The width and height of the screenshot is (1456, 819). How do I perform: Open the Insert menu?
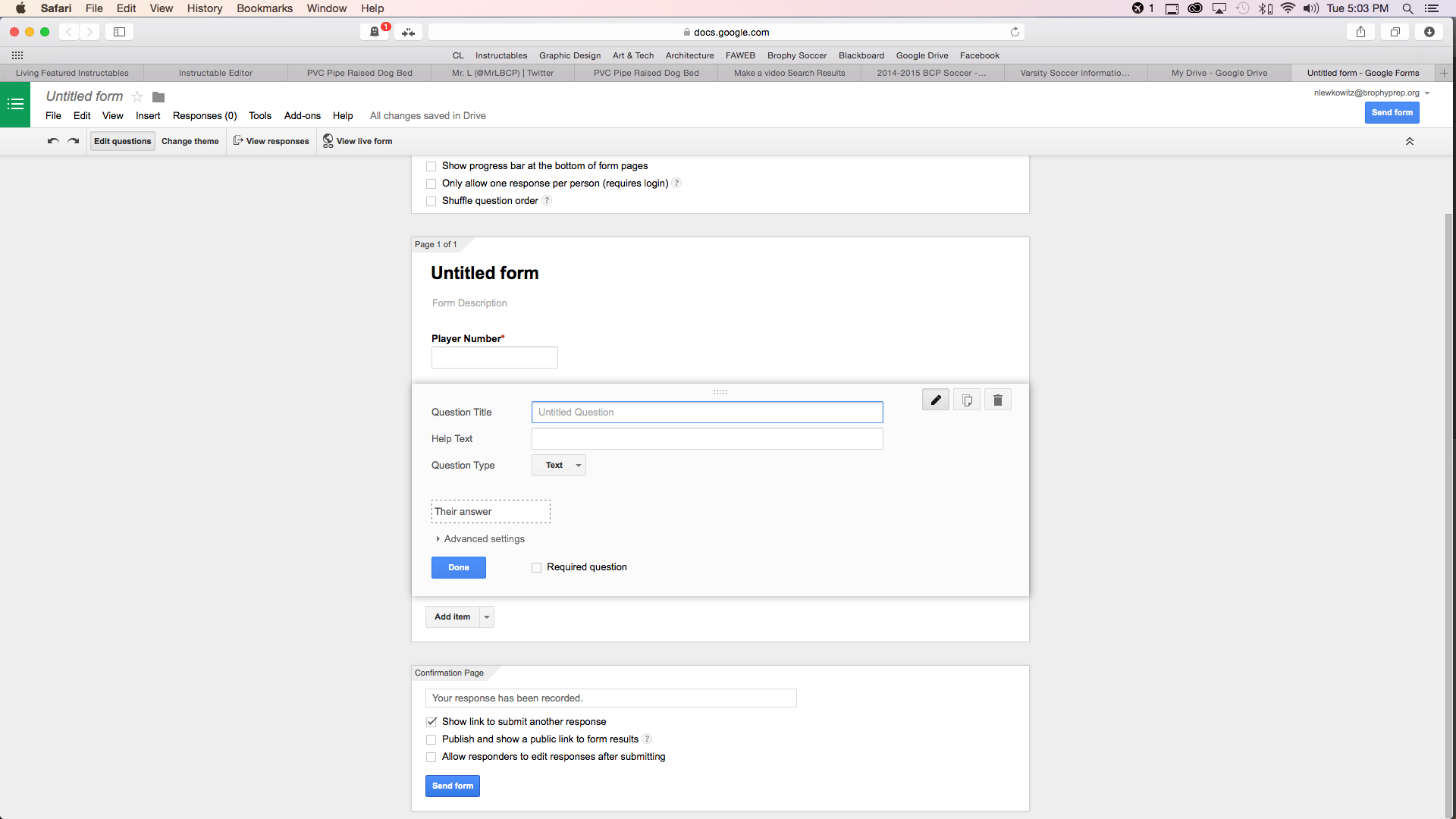147,116
